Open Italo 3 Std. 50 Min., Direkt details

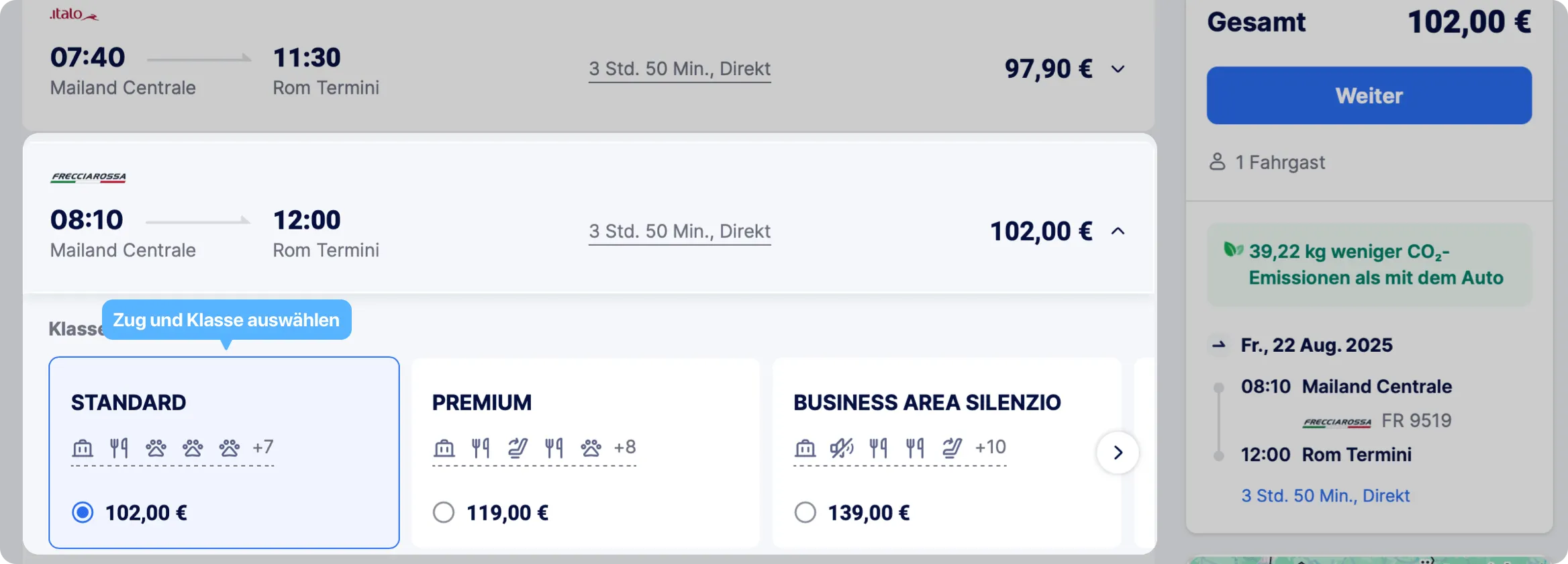(679, 69)
